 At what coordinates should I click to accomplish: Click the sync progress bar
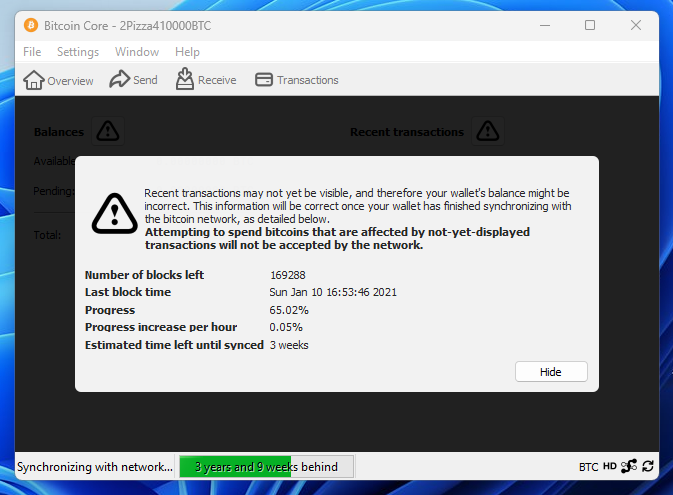click(x=267, y=467)
